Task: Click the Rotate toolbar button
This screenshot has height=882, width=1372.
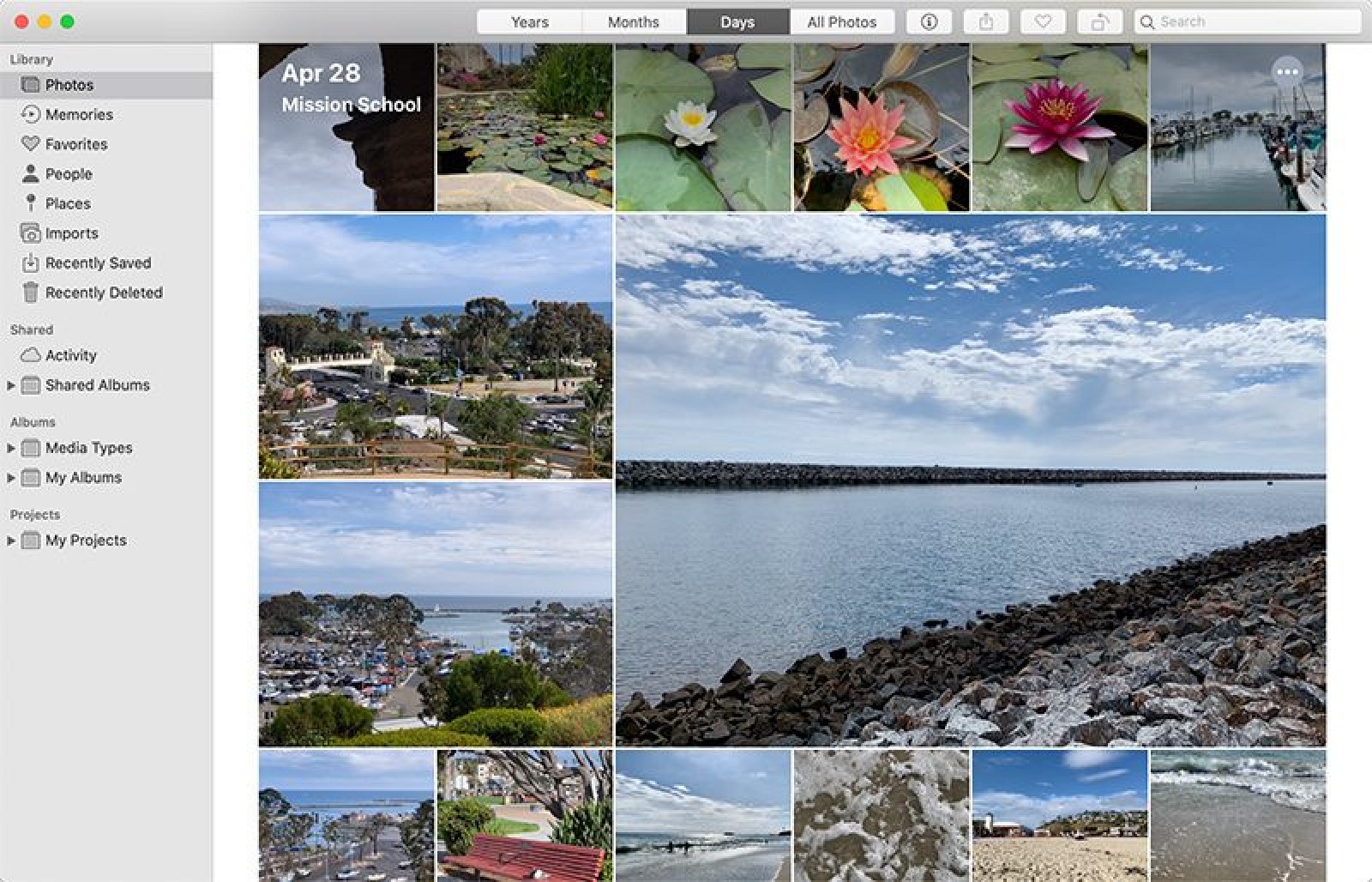Action: coord(1099,21)
